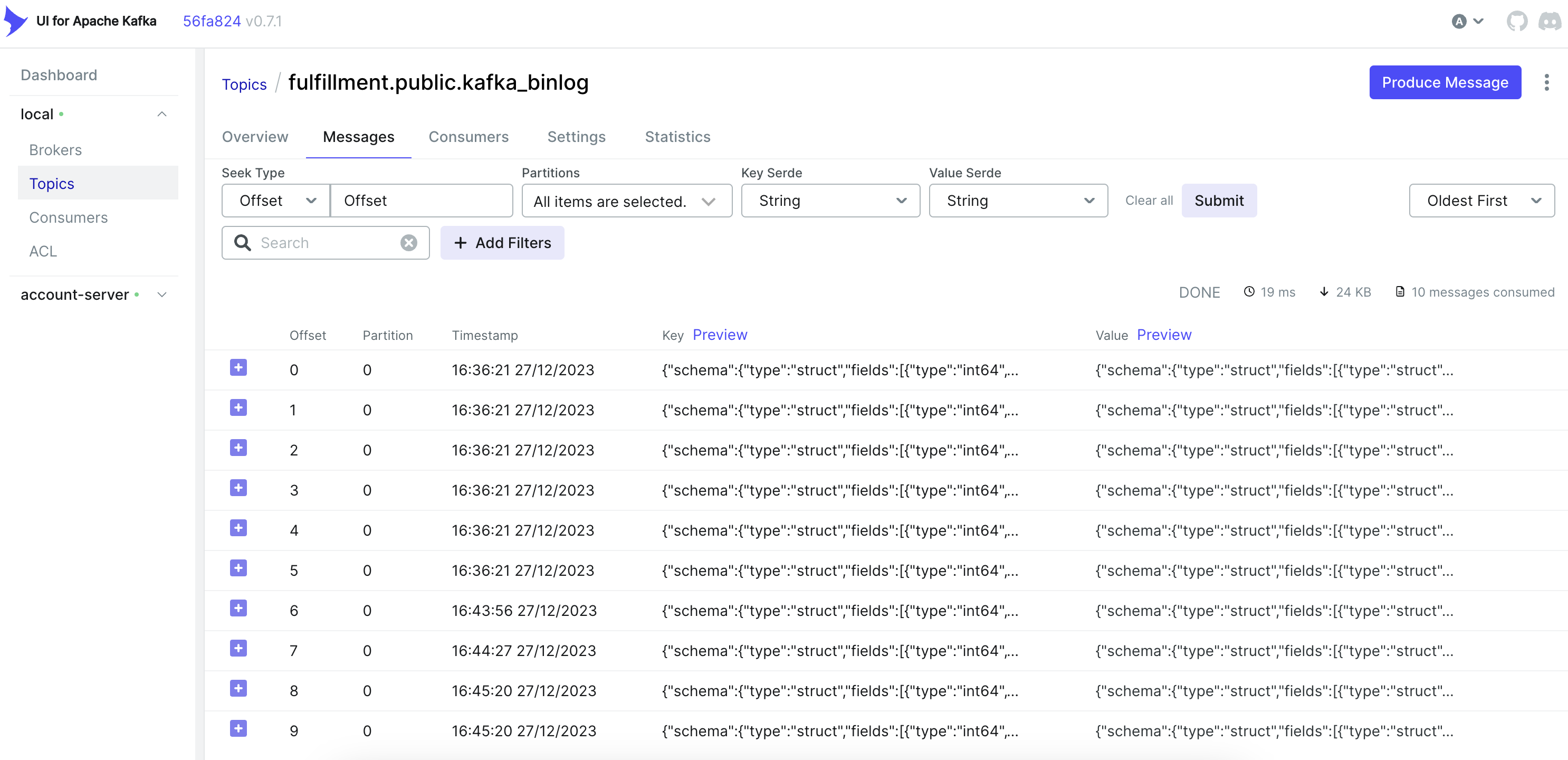Expand message row with offset 8

click(x=238, y=689)
